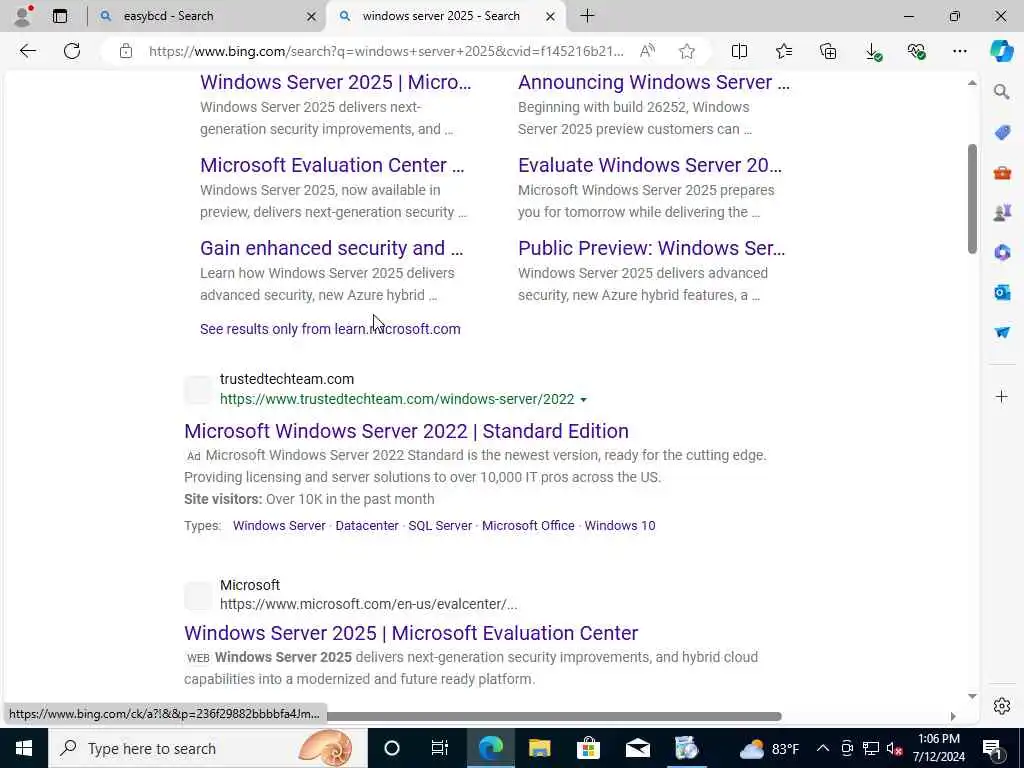
Task: Open the tab actions menu icon
Action: coord(60,16)
